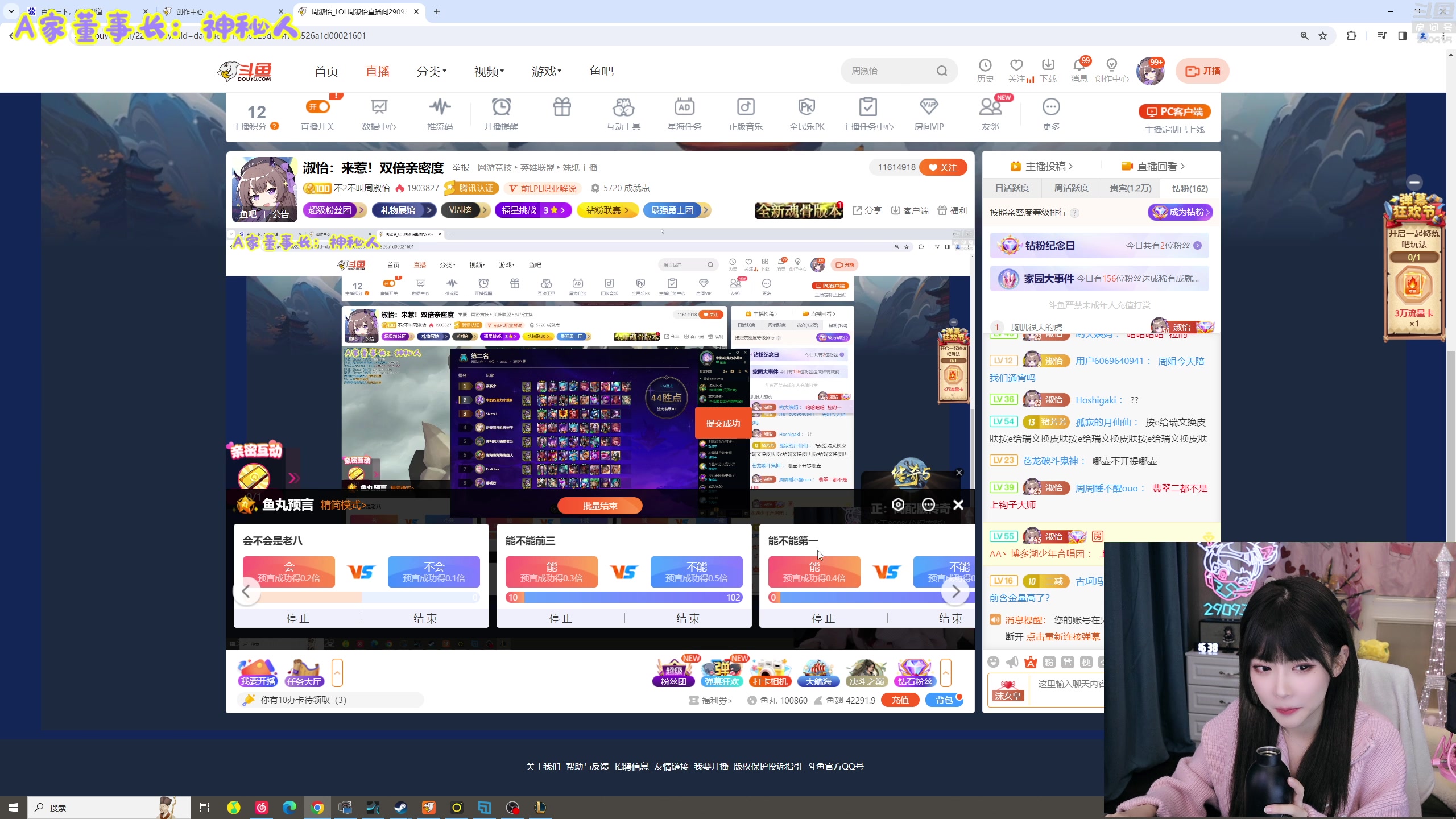The image size is (1456, 819).
Task: Open 关注 heart icon in header
Action: click(x=1016, y=65)
